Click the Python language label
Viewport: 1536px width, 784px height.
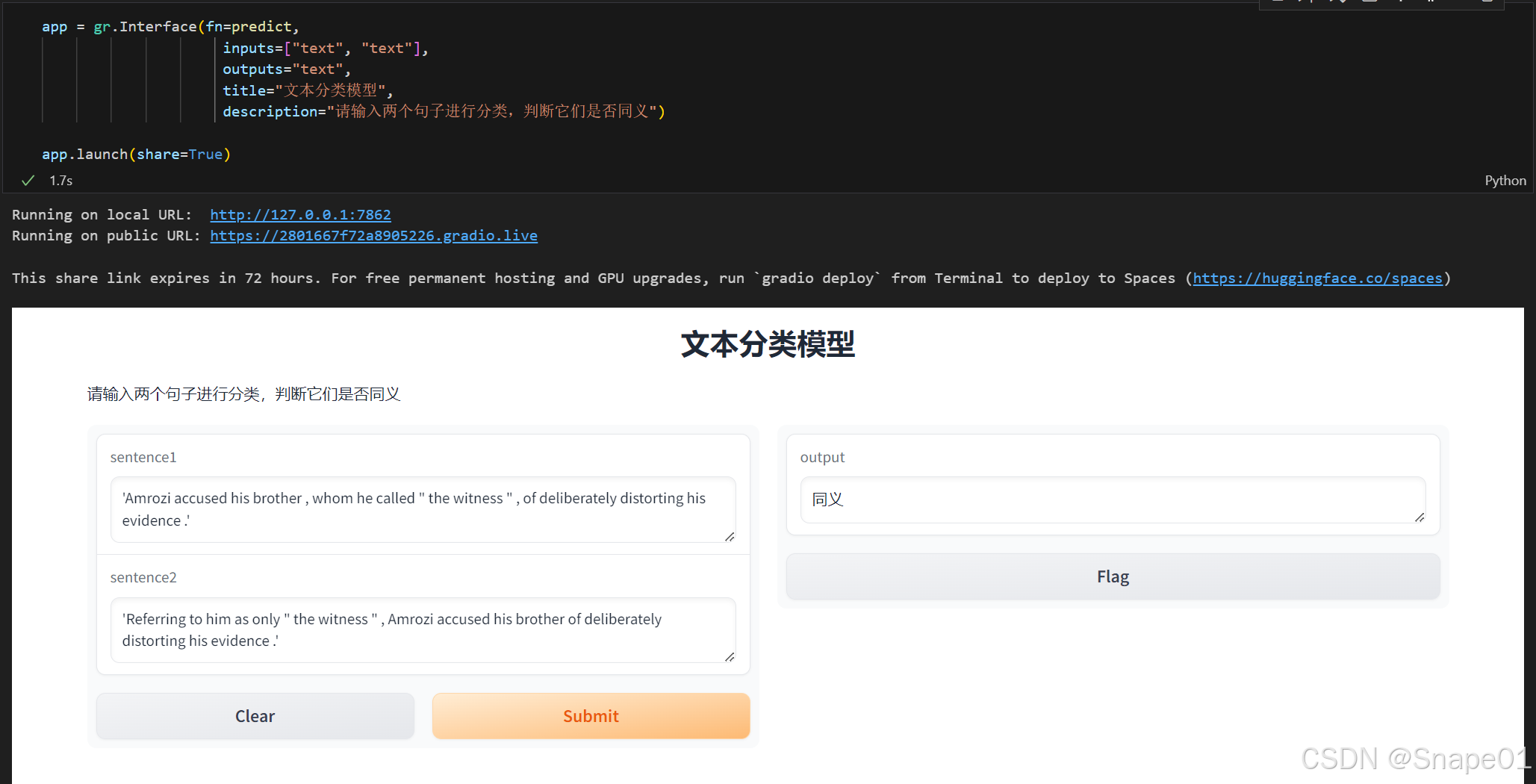(1505, 180)
